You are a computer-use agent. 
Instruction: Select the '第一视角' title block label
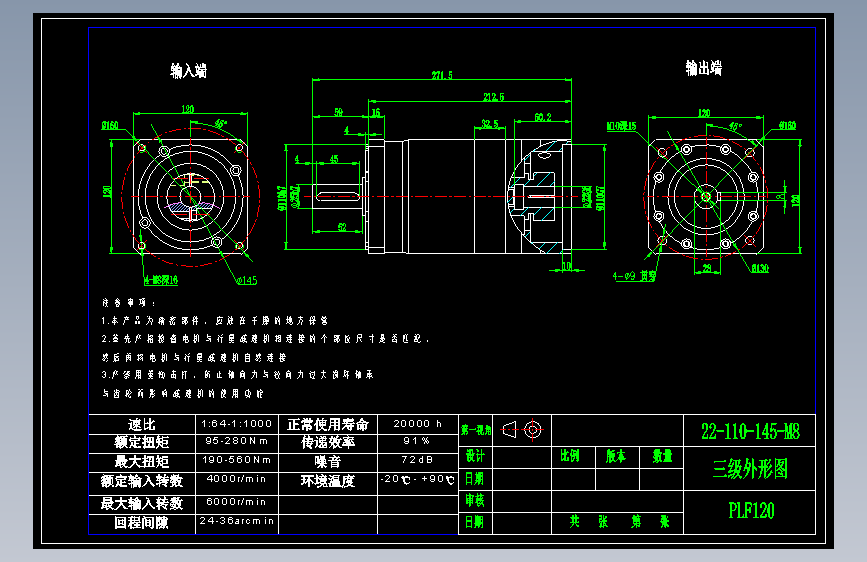tap(476, 430)
